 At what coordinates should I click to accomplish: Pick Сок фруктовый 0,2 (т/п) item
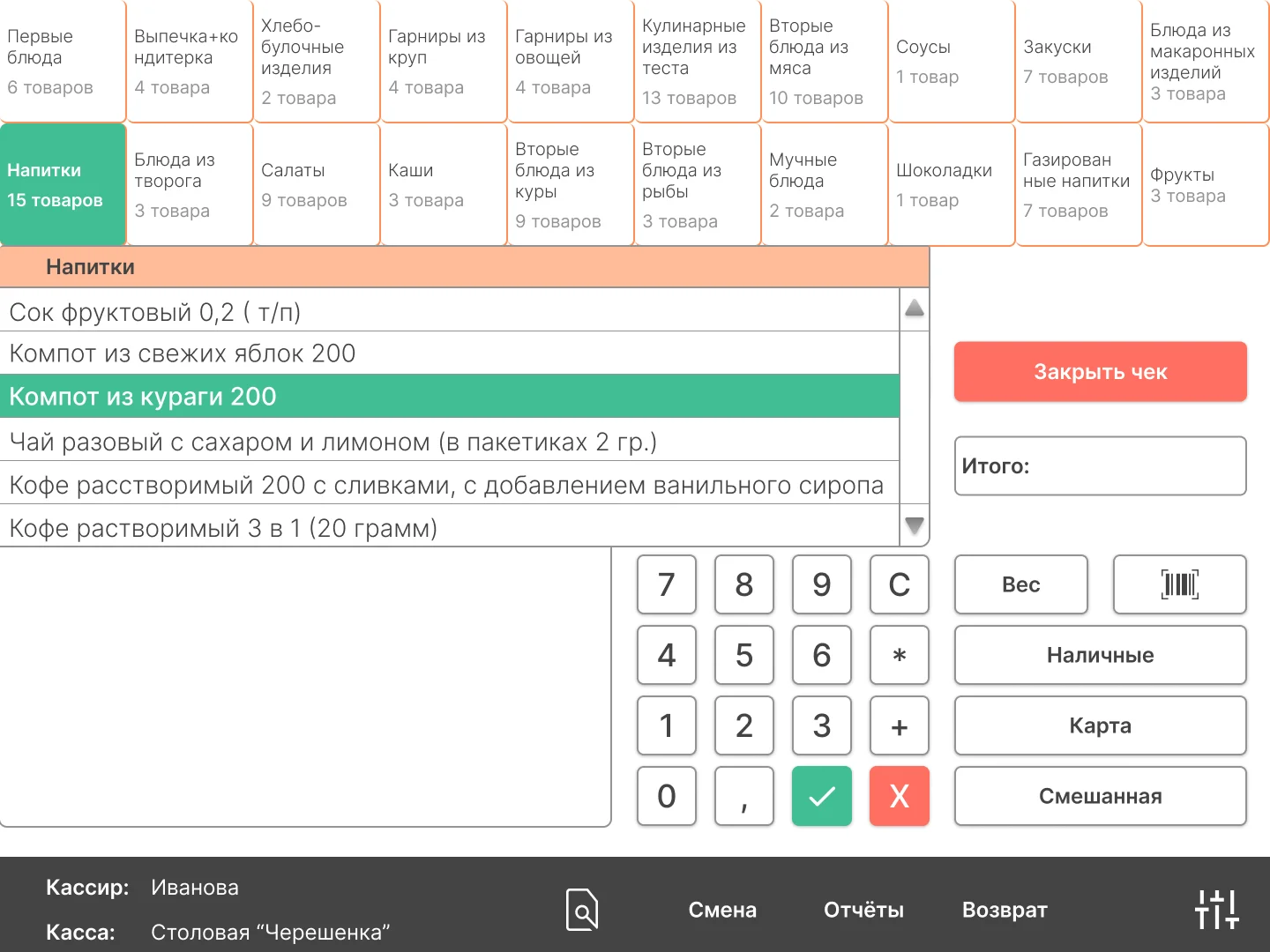click(x=450, y=310)
